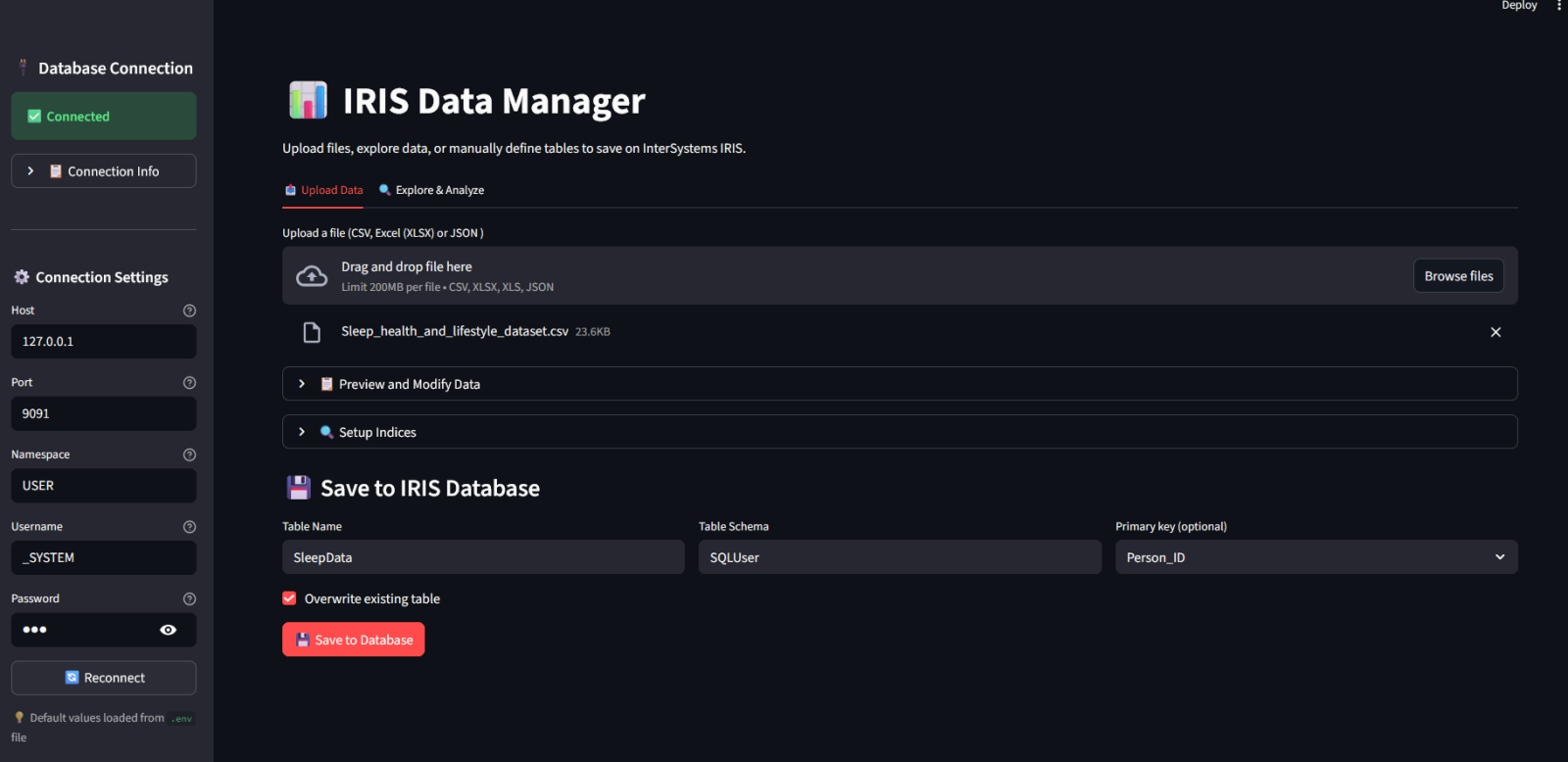Click the Host field help icon

click(x=189, y=310)
